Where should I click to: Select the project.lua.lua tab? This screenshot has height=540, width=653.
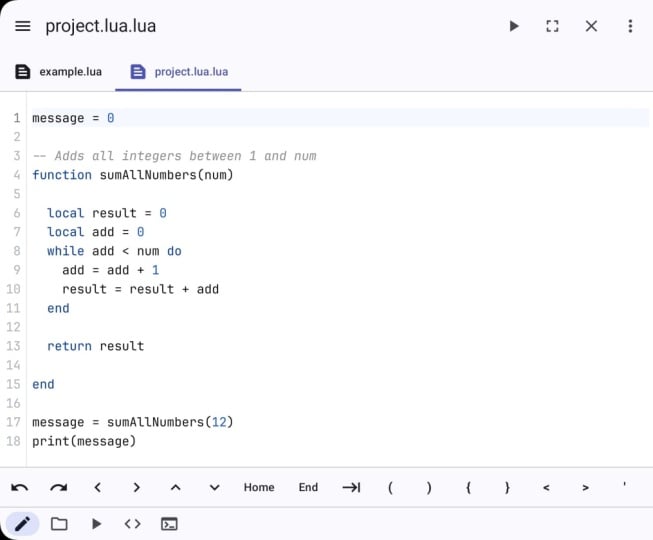[179, 72]
